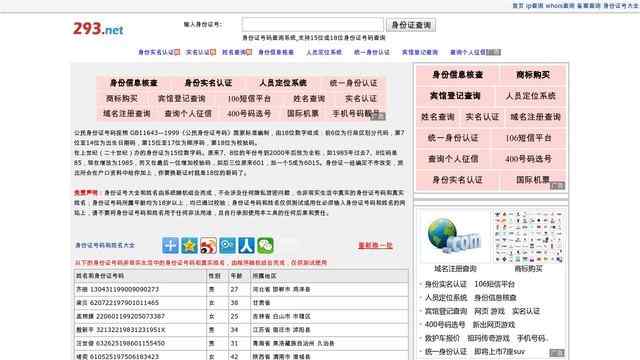Open 400号码选号 in the main pink banner

point(249,113)
